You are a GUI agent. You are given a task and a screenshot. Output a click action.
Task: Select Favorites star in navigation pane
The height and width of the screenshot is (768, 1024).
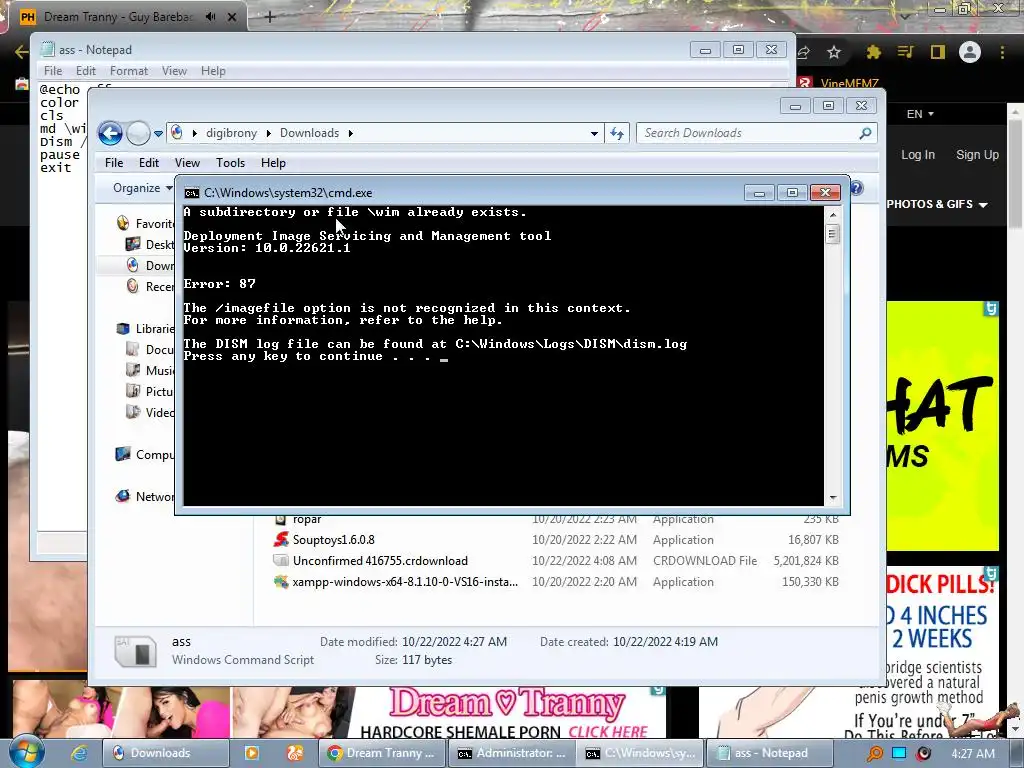123,223
